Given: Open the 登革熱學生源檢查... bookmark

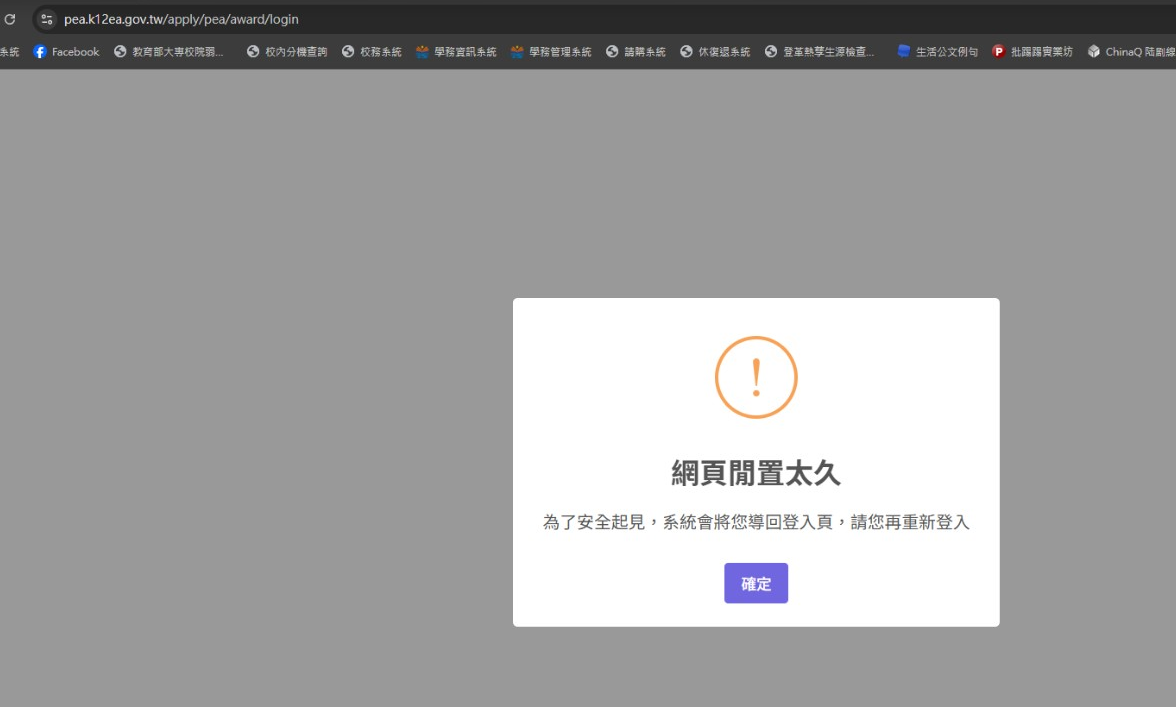Looking at the screenshot, I should pyautogui.click(x=820, y=52).
